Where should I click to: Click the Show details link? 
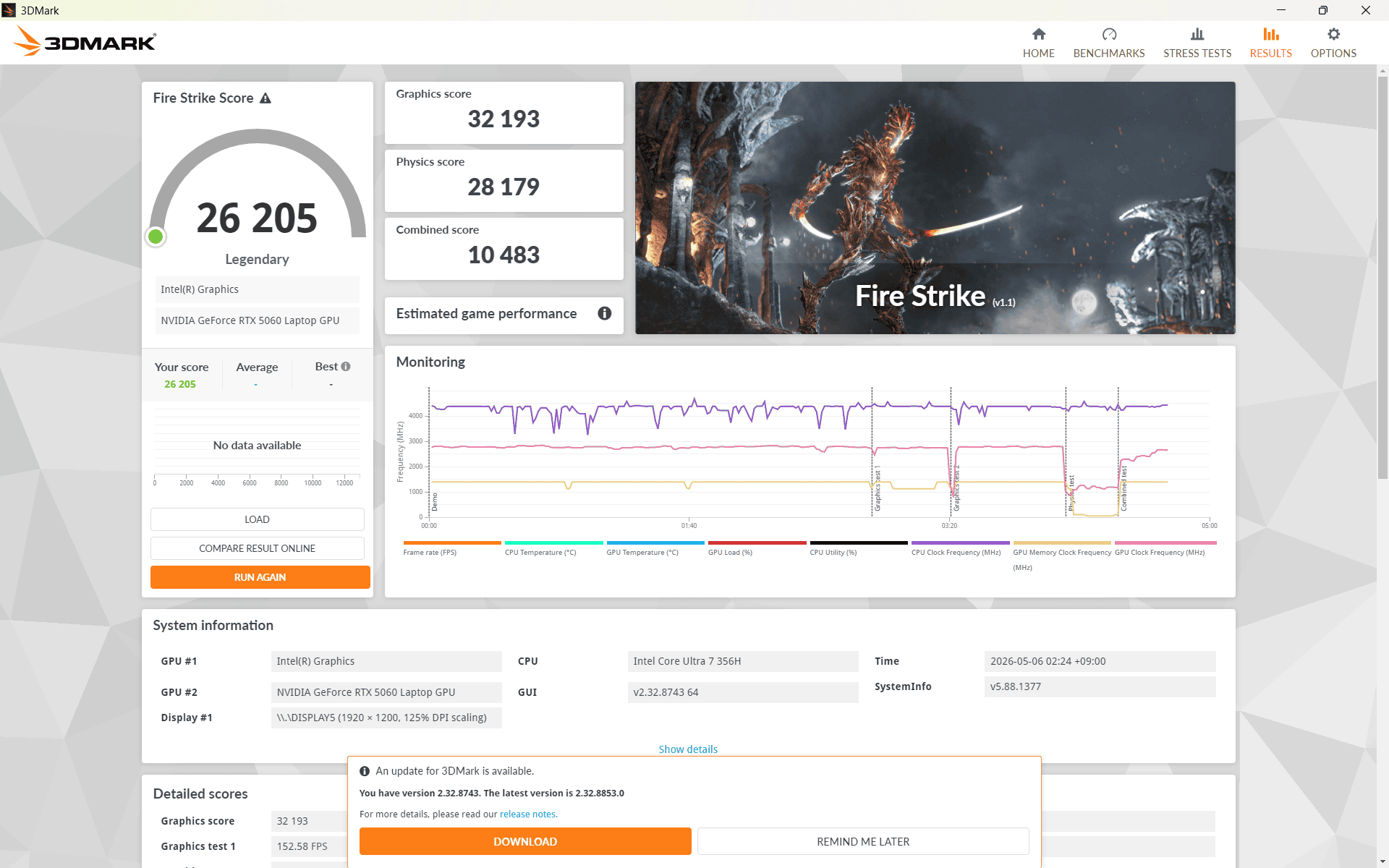point(688,749)
